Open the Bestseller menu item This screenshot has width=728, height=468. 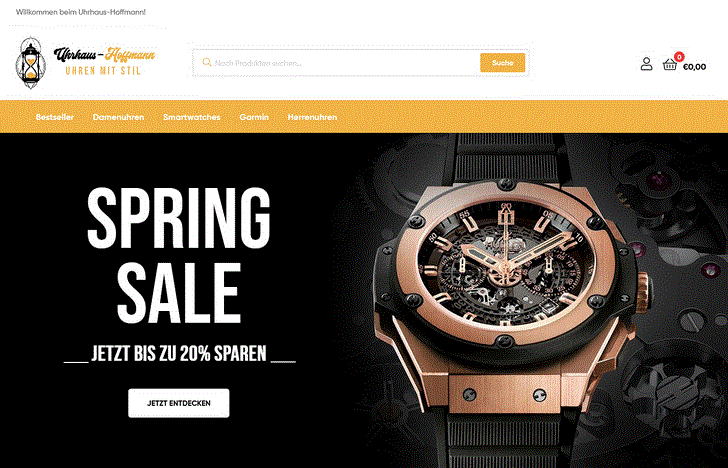tap(55, 117)
